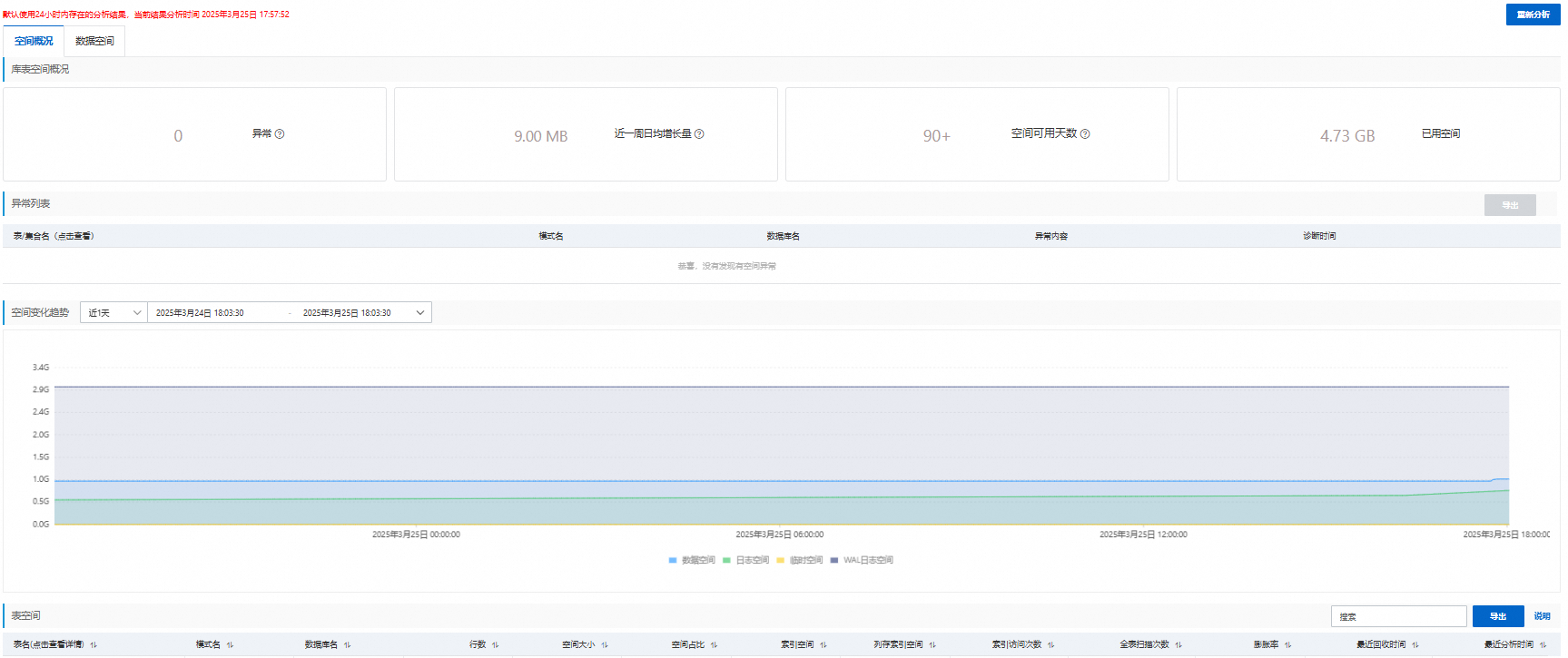The height and width of the screenshot is (658, 1568).
Task: Sort 表空间 table by 数据库名 sort icon
Action: coord(347,645)
